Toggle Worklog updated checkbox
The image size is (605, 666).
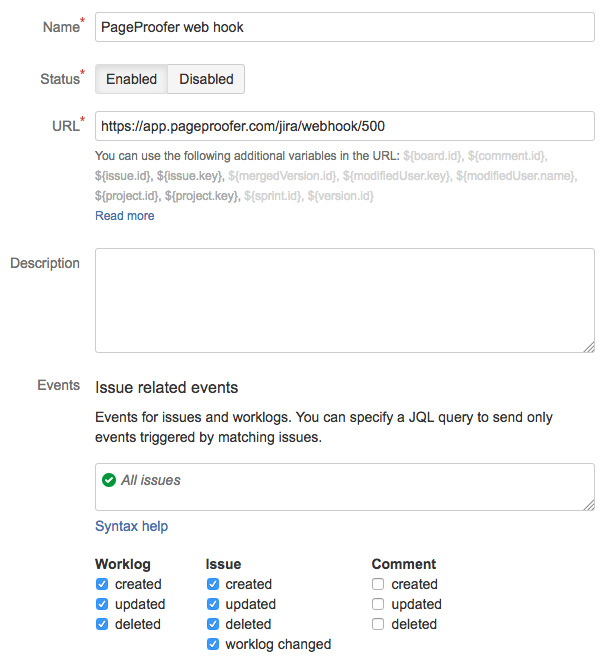[102, 604]
